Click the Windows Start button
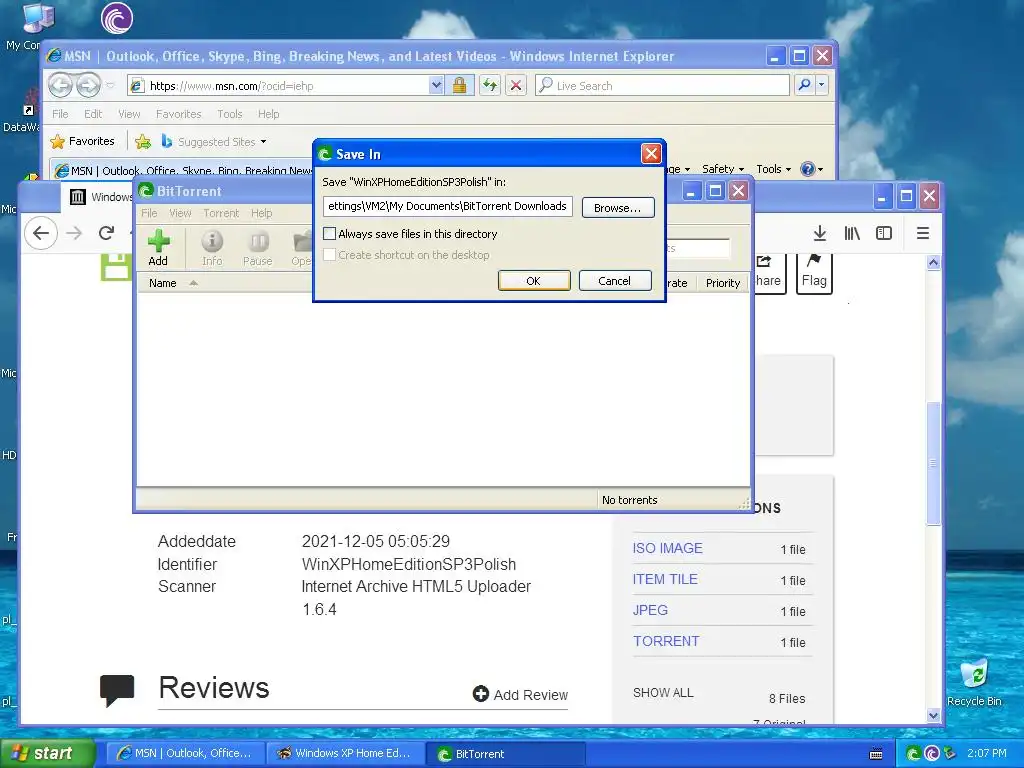This screenshot has width=1024, height=768. (47, 753)
